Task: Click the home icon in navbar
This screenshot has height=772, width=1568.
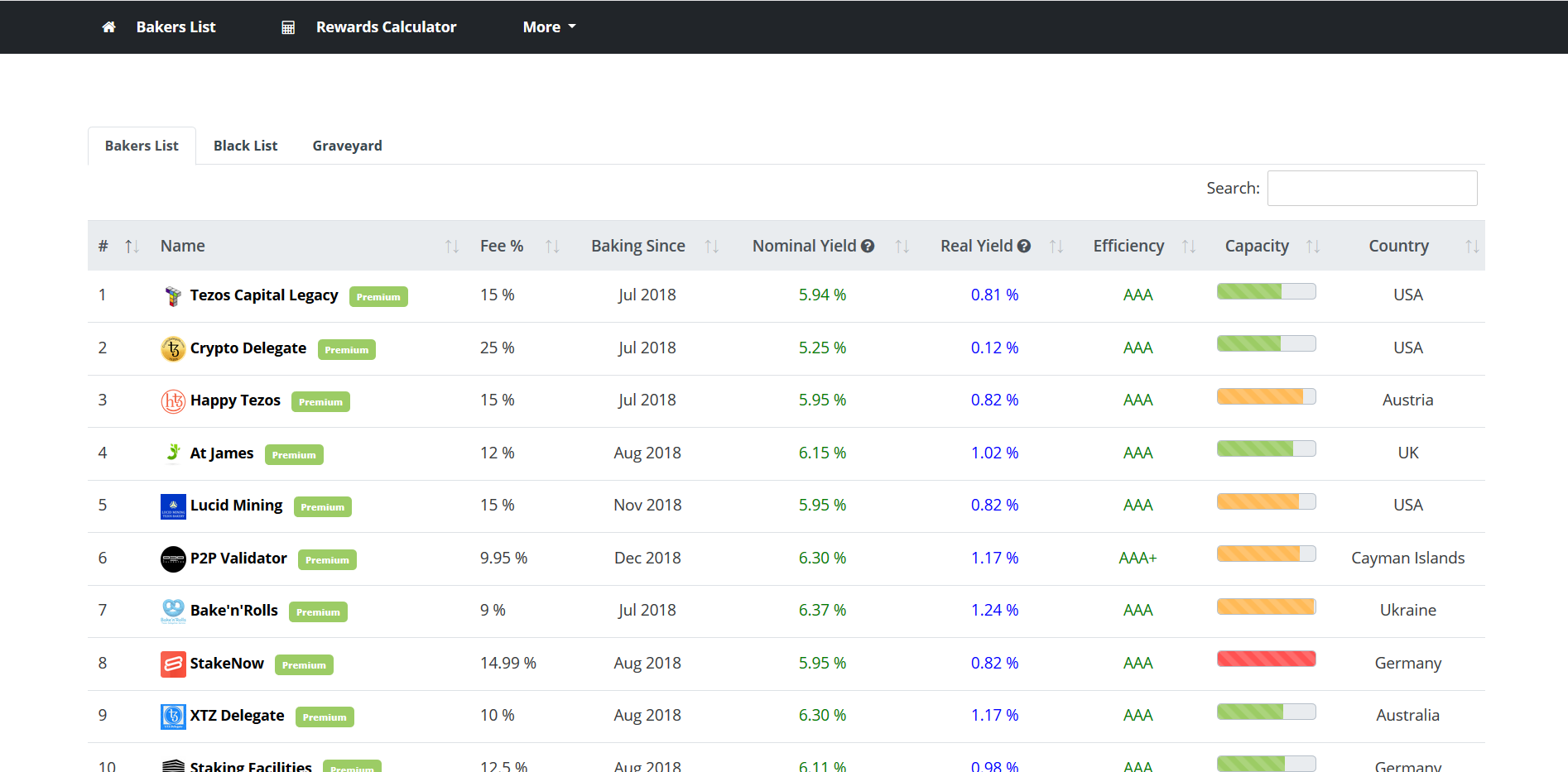Action: pos(108,27)
